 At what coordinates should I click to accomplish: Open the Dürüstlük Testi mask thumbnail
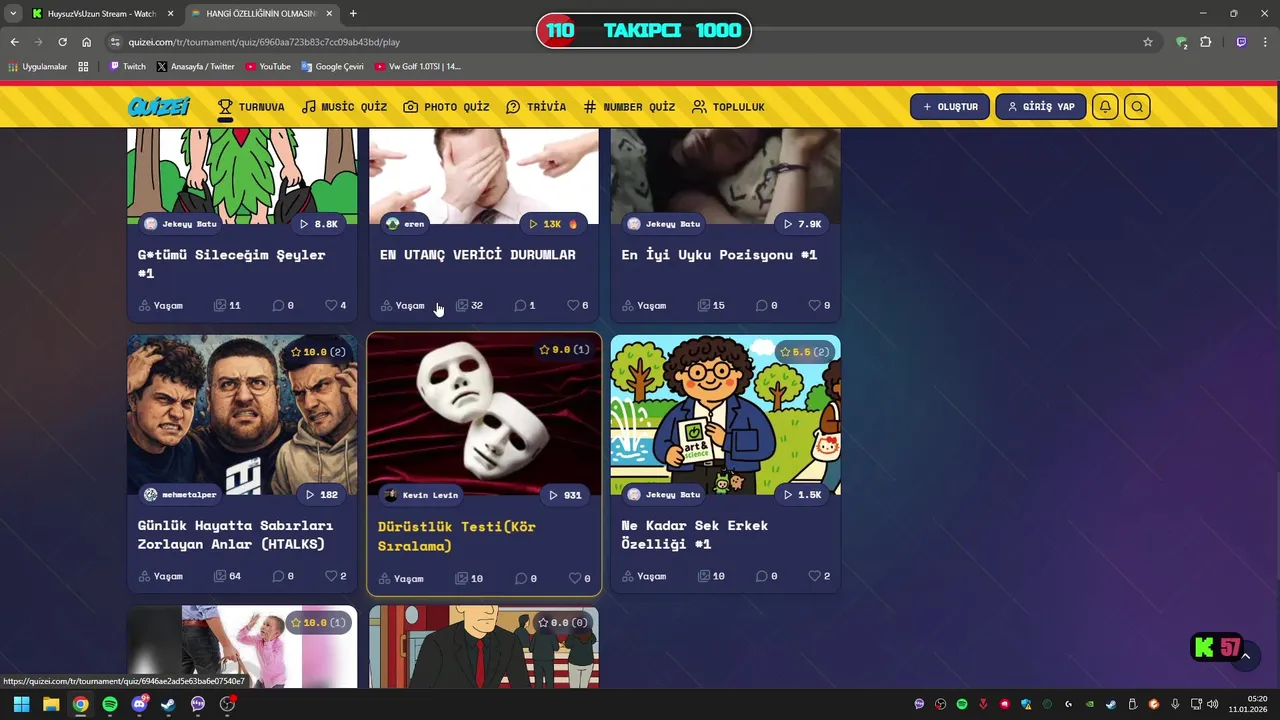[484, 415]
